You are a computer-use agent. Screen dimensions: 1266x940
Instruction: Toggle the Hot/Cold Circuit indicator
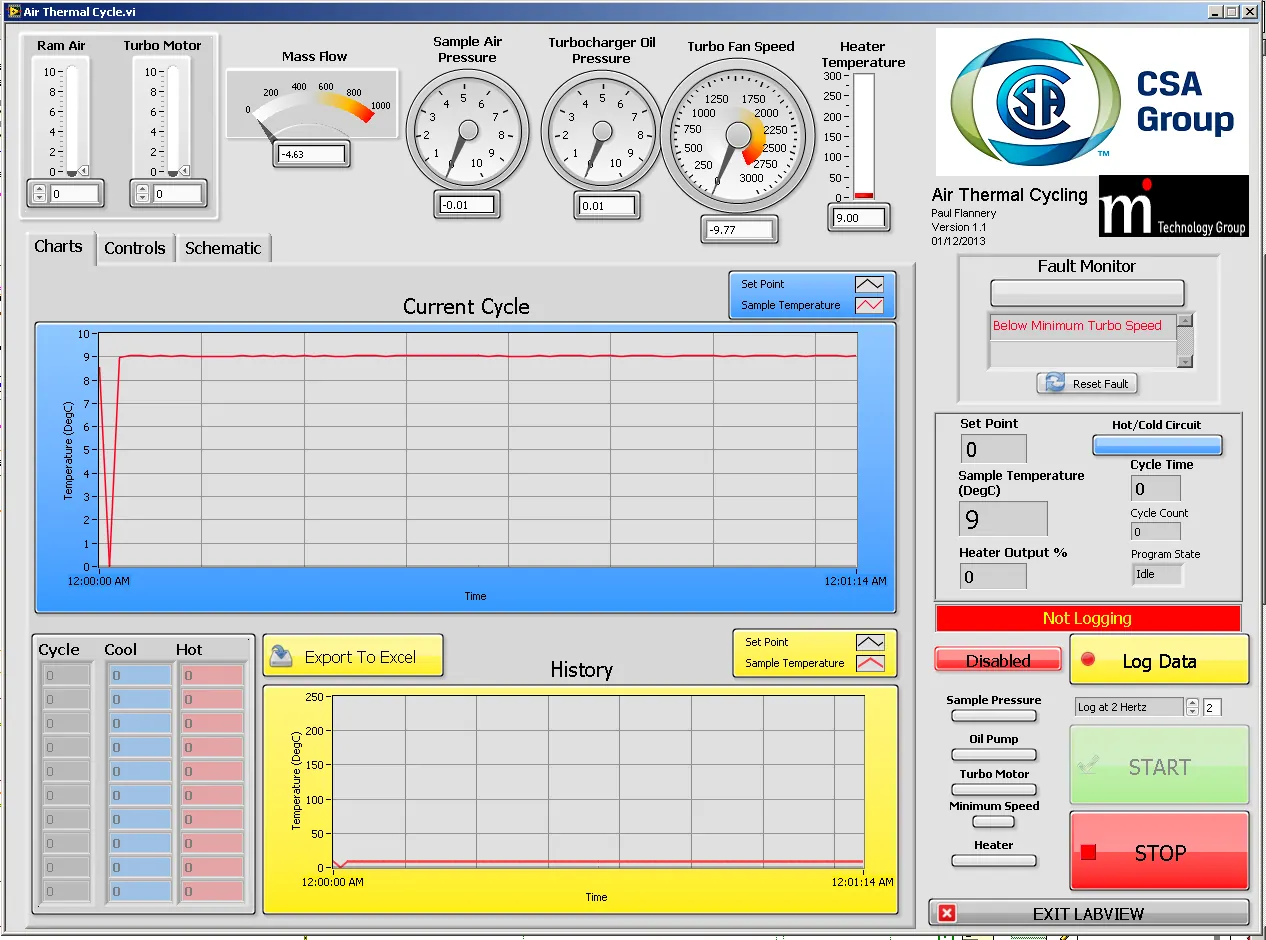(x=1157, y=446)
